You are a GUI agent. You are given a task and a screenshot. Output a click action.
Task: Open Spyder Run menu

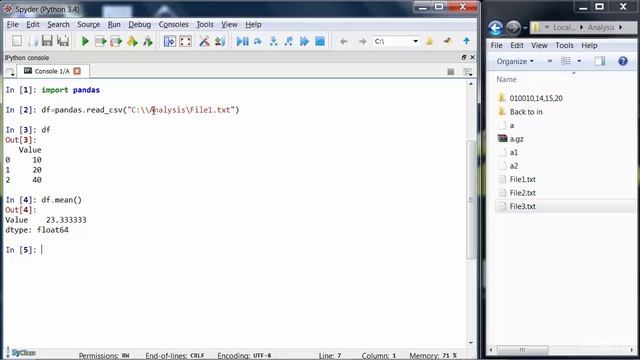pyautogui.click(x=114, y=24)
